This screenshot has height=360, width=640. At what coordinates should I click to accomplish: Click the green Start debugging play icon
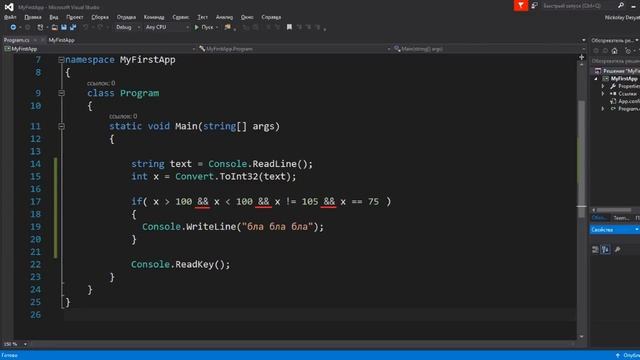coord(196,27)
